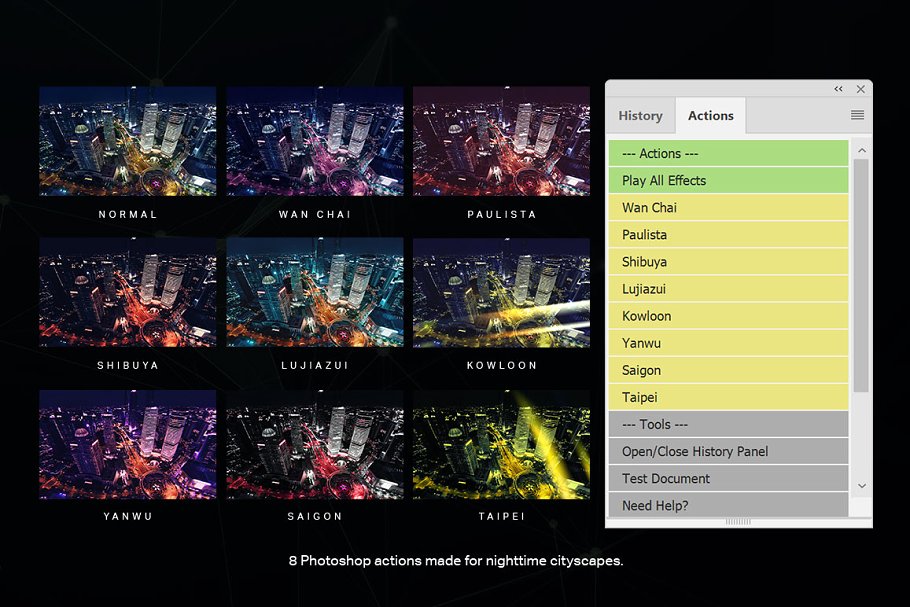The width and height of the screenshot is (910, 607).
Task: Click the scrollbar down arrow
Action: click(861, 485)
